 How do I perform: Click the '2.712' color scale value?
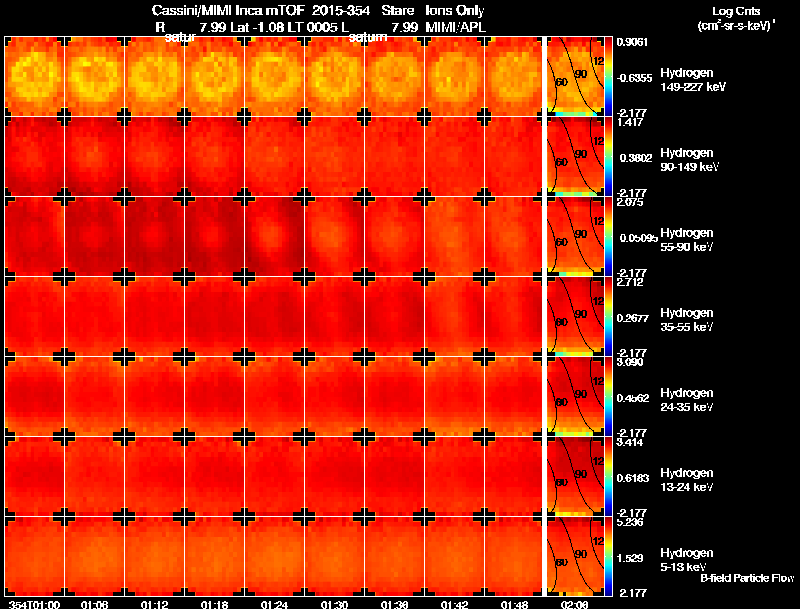coord(631,282)
